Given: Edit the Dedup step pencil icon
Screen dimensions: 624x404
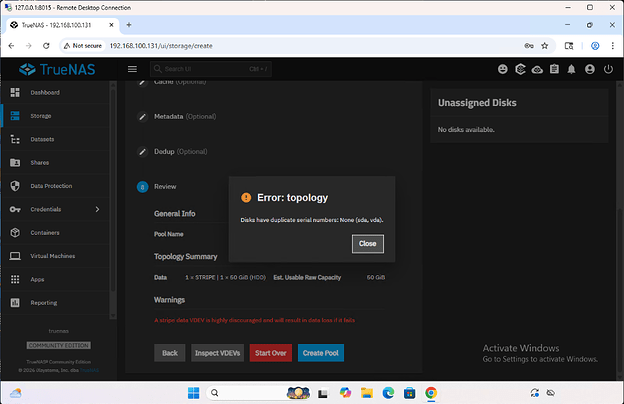Looking at the screenshot, I should click(x=142, y=152).
